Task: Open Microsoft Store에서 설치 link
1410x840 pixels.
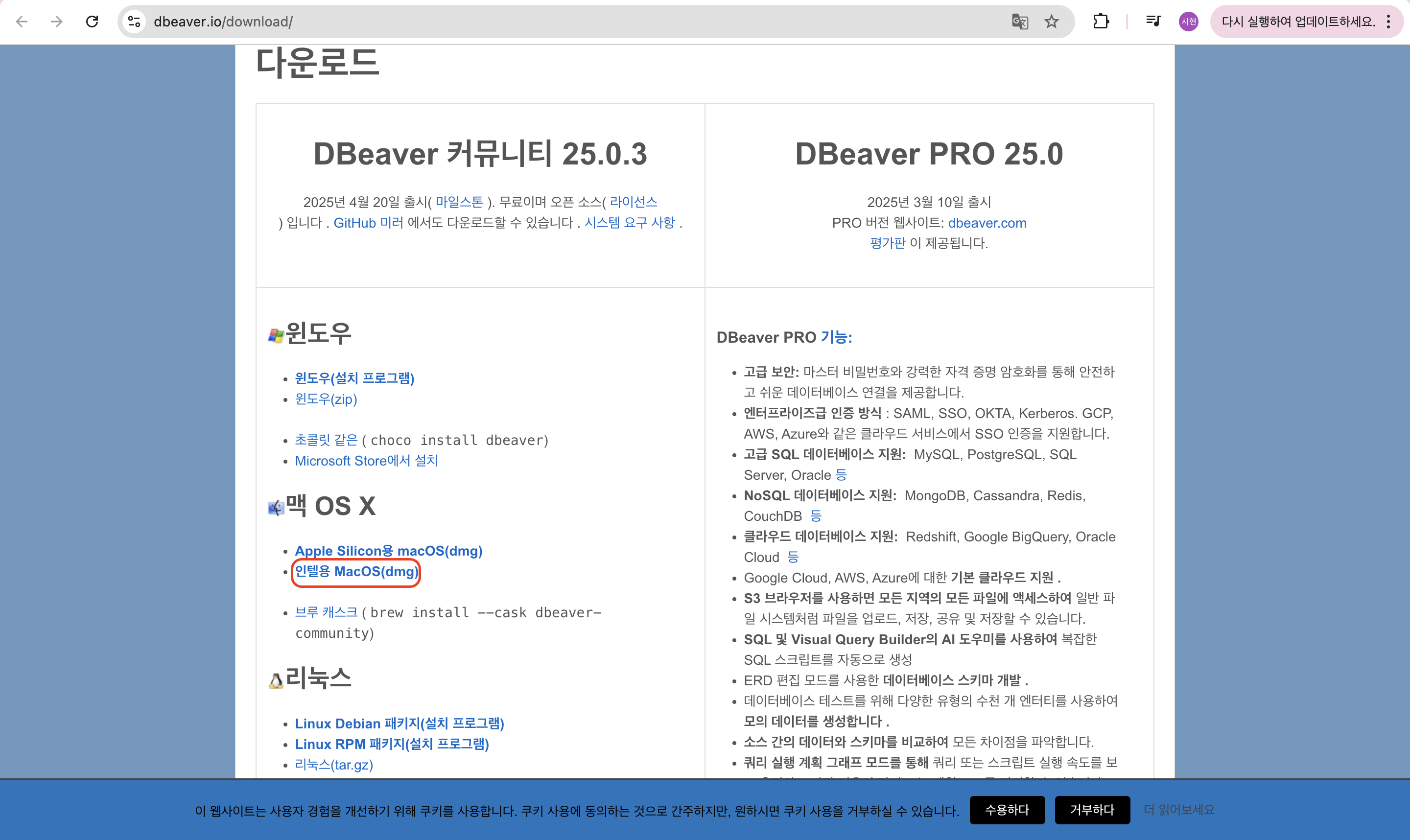Action: click(x=366, y=461)
